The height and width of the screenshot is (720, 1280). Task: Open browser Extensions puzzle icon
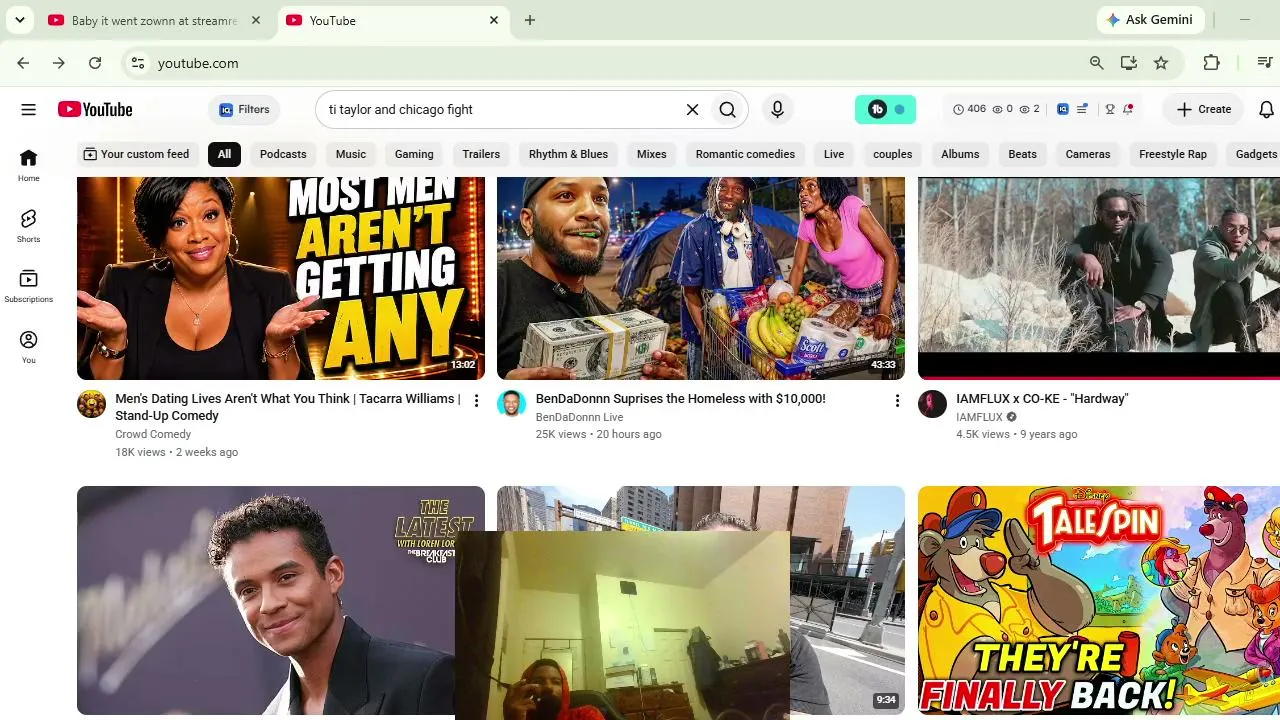click(x=1212, y=63)
